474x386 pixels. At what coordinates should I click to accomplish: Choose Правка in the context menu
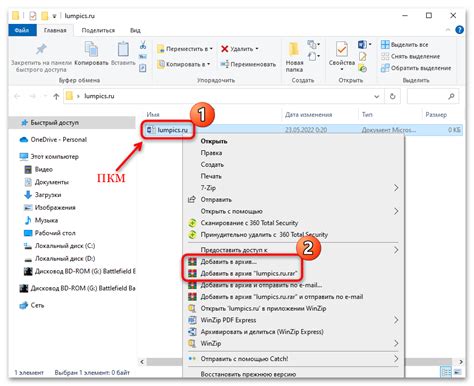(211, 153)
